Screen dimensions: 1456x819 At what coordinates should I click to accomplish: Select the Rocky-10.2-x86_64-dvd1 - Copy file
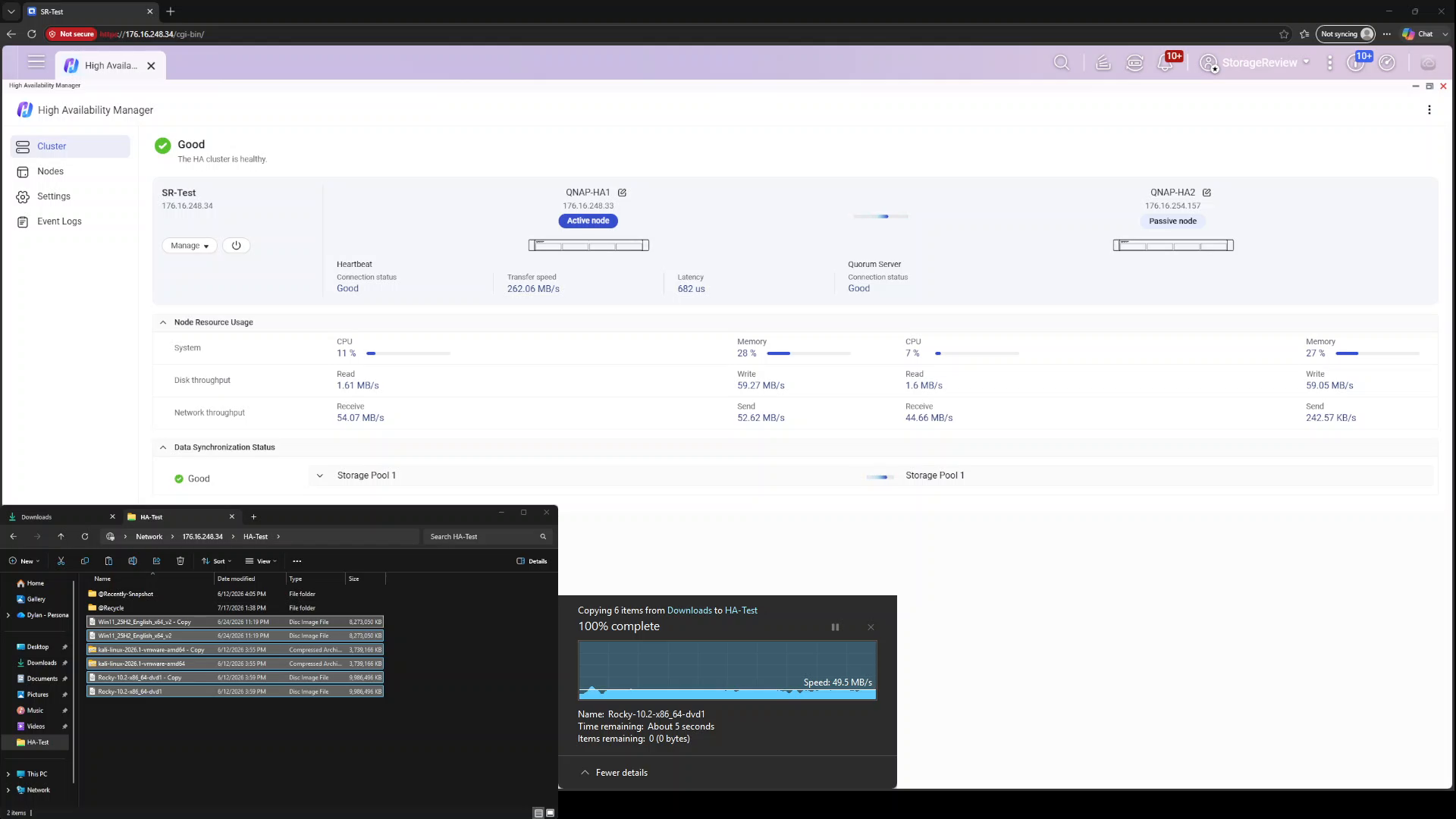(235, 678)
